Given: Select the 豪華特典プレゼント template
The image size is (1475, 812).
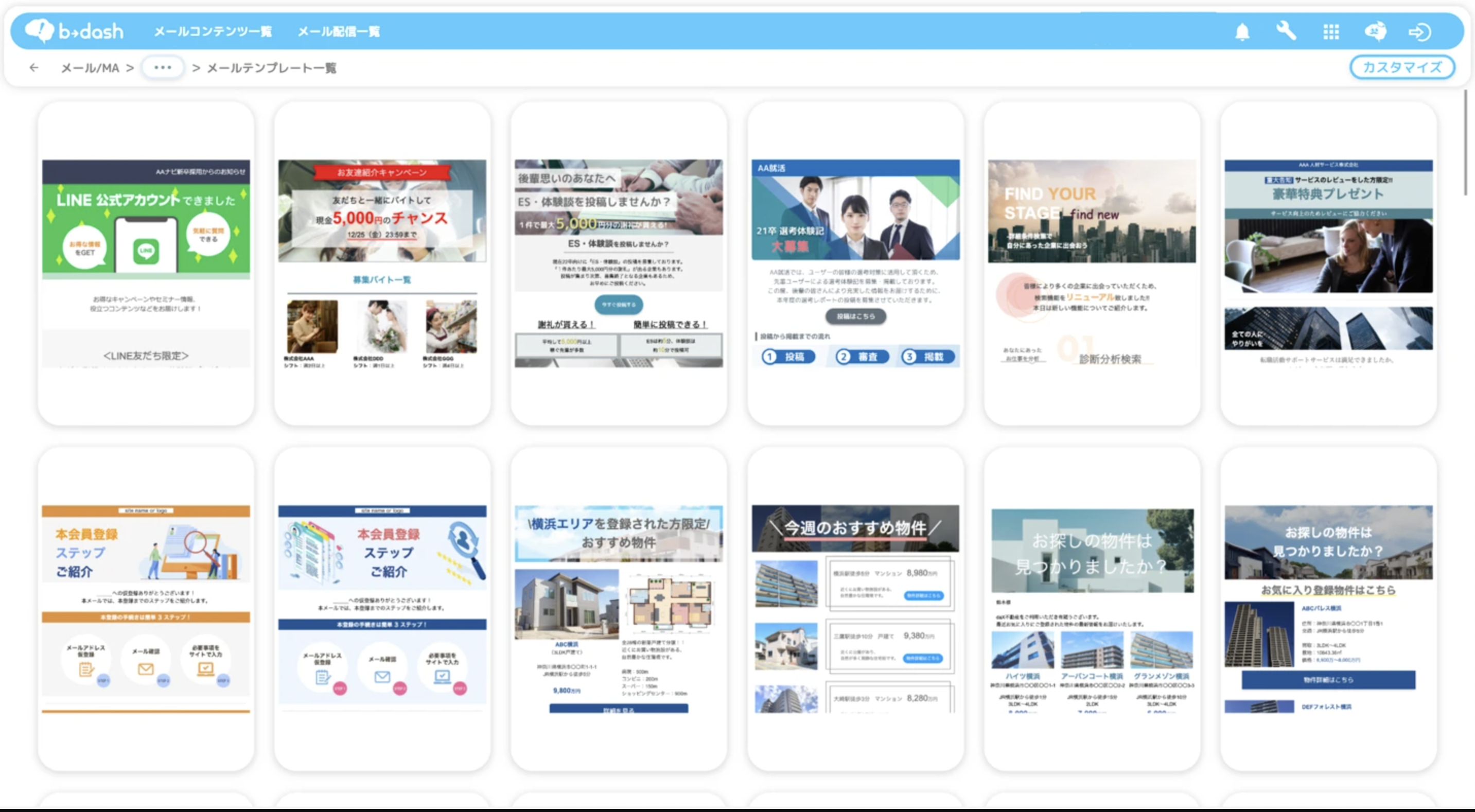Looking at the screenshot, I should pyautogui.click(x=1328, y=263).
